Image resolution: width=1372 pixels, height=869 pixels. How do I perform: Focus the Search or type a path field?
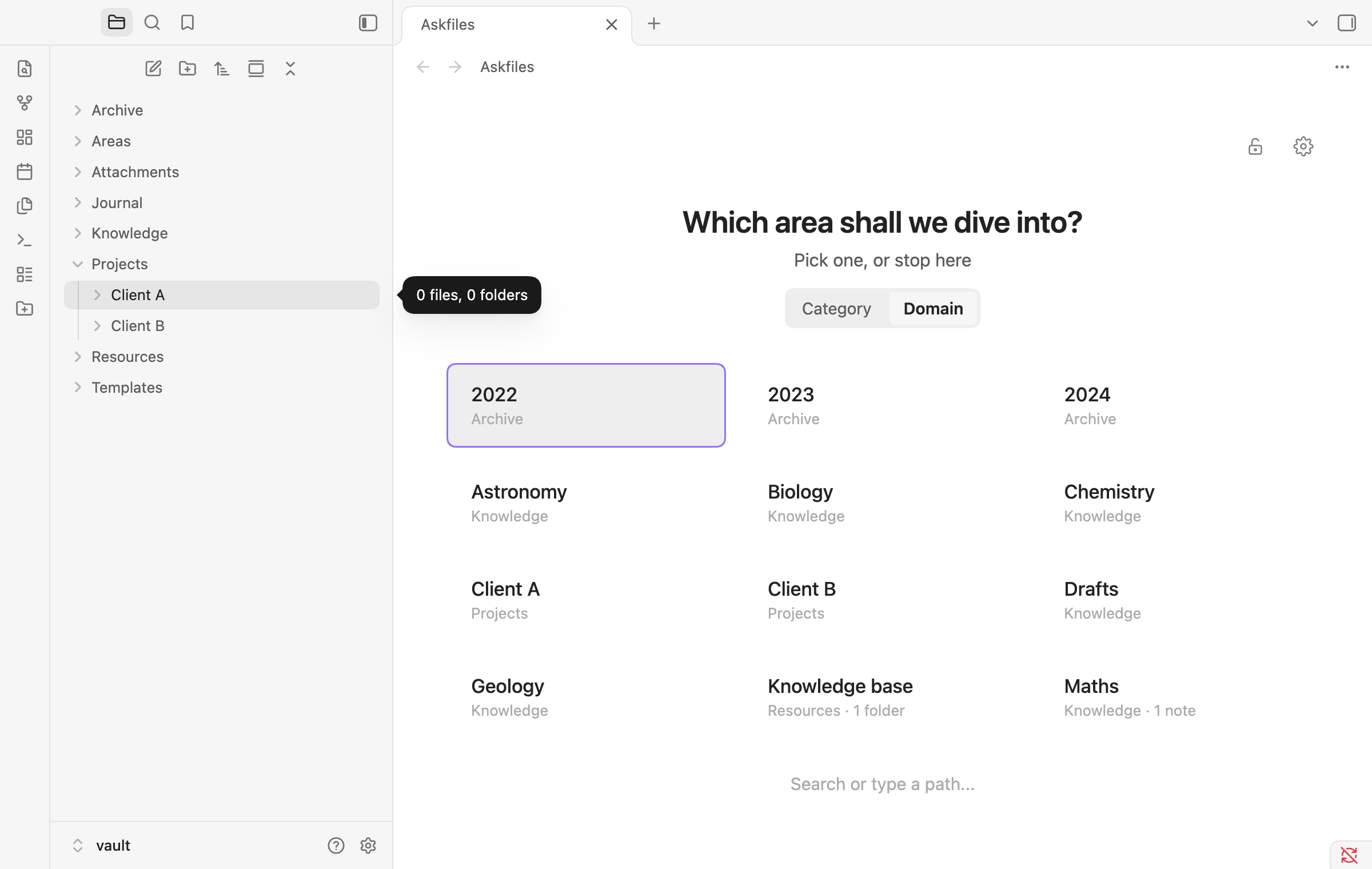pos(883,784)
